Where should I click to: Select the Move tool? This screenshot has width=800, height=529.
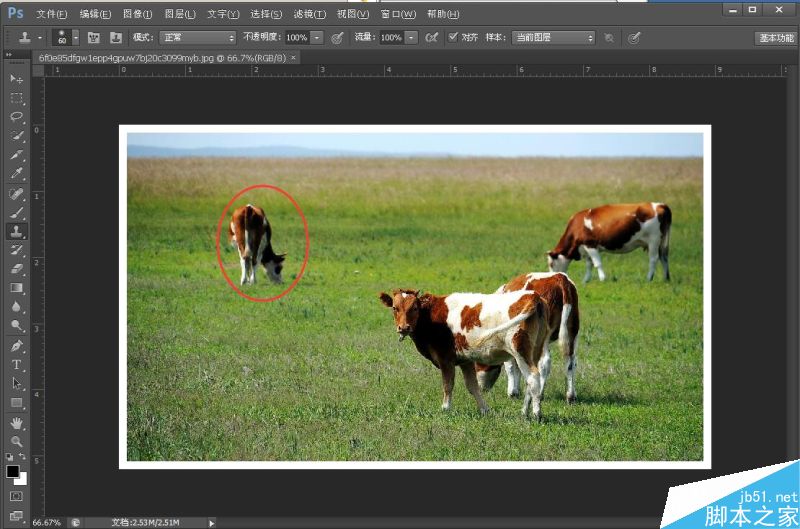click(16, 79)
